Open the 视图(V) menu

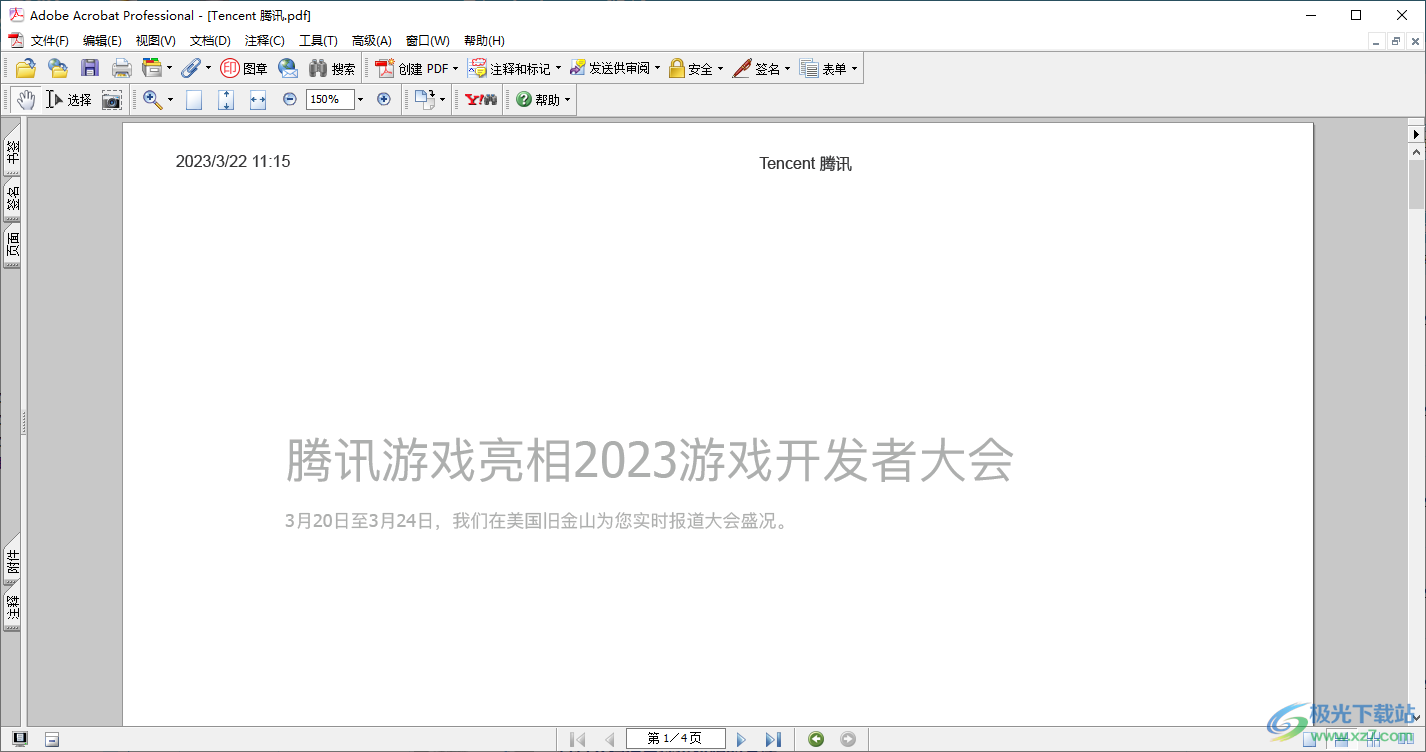point(156,41)
